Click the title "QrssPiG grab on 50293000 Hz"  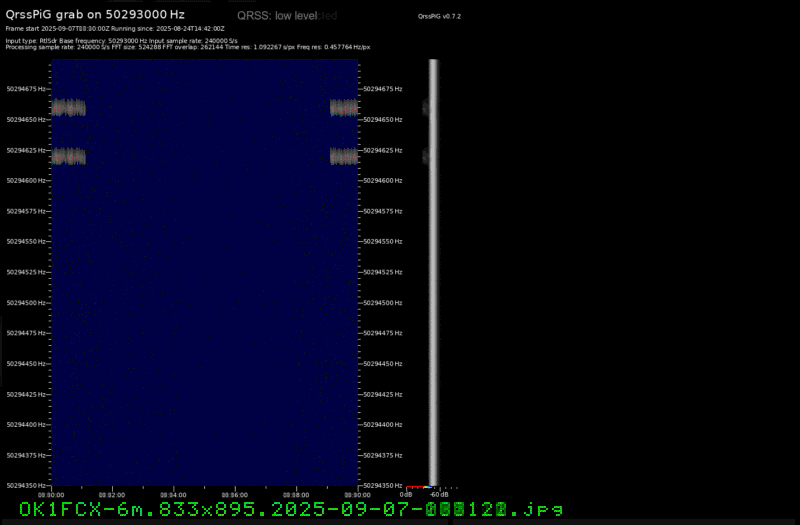(95, 15)
